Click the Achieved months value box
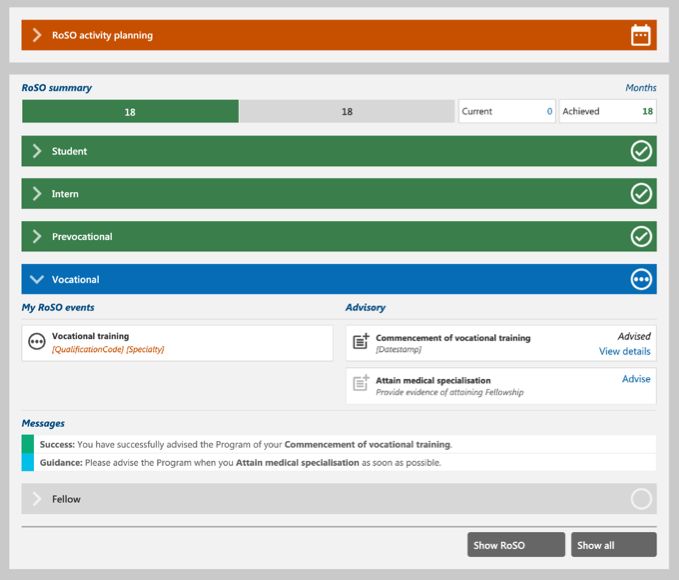Viewport: 679px width, 580px height. 608,112
